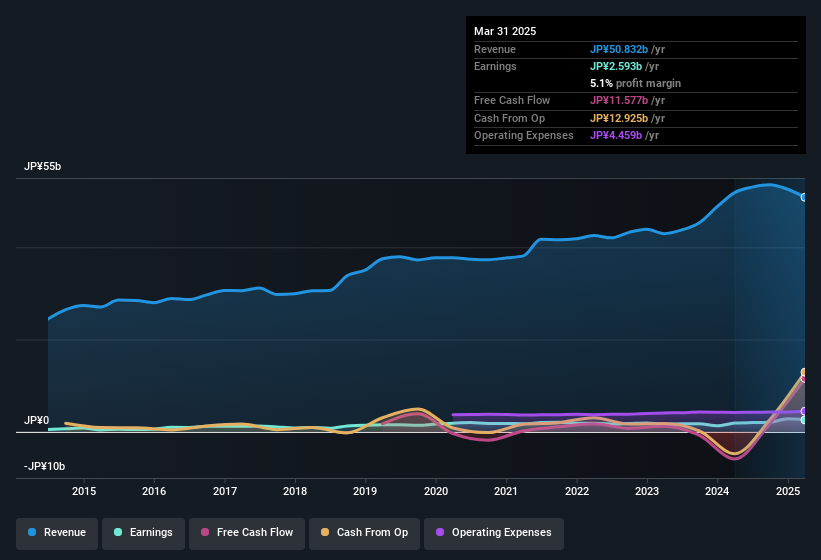This screenshot has height=560, width=821.
Task: Click the JP¥4.459b operating expenses value
Action: pos(616,136)
